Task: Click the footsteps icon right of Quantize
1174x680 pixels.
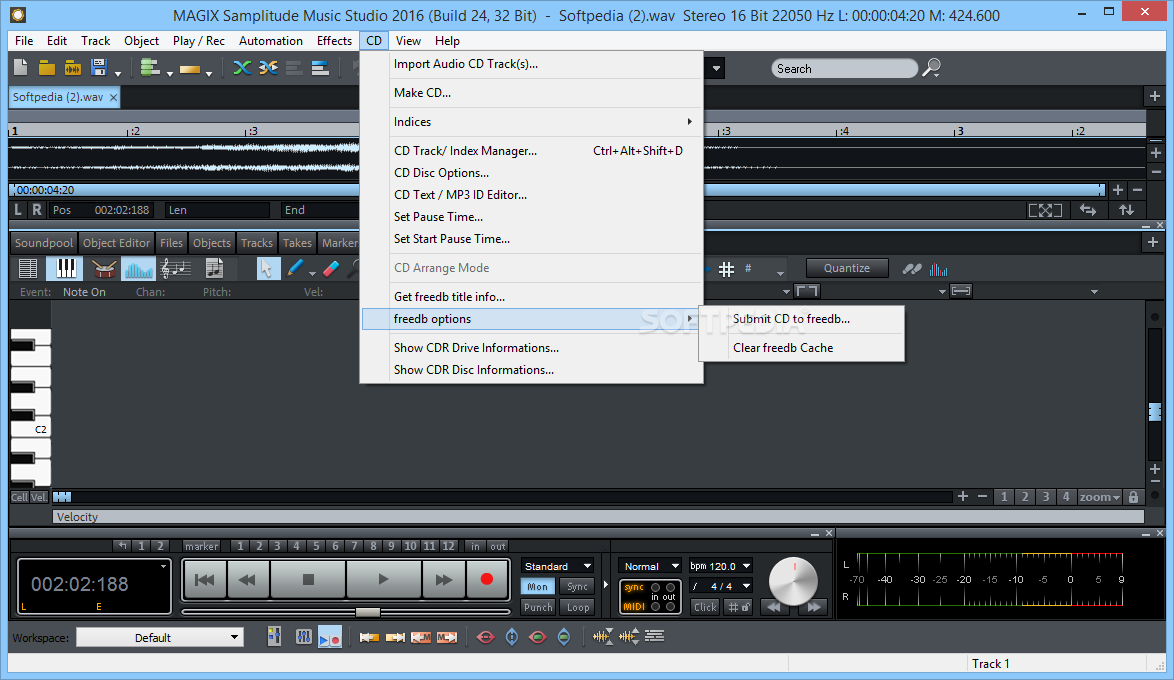Action: (911, 269)
